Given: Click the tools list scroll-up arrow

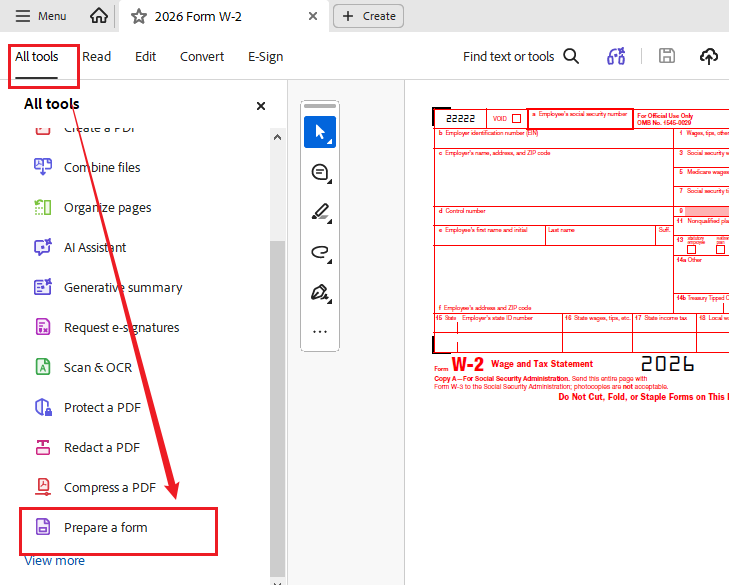Looking at the screenshot, I should [x=278, y=137].
